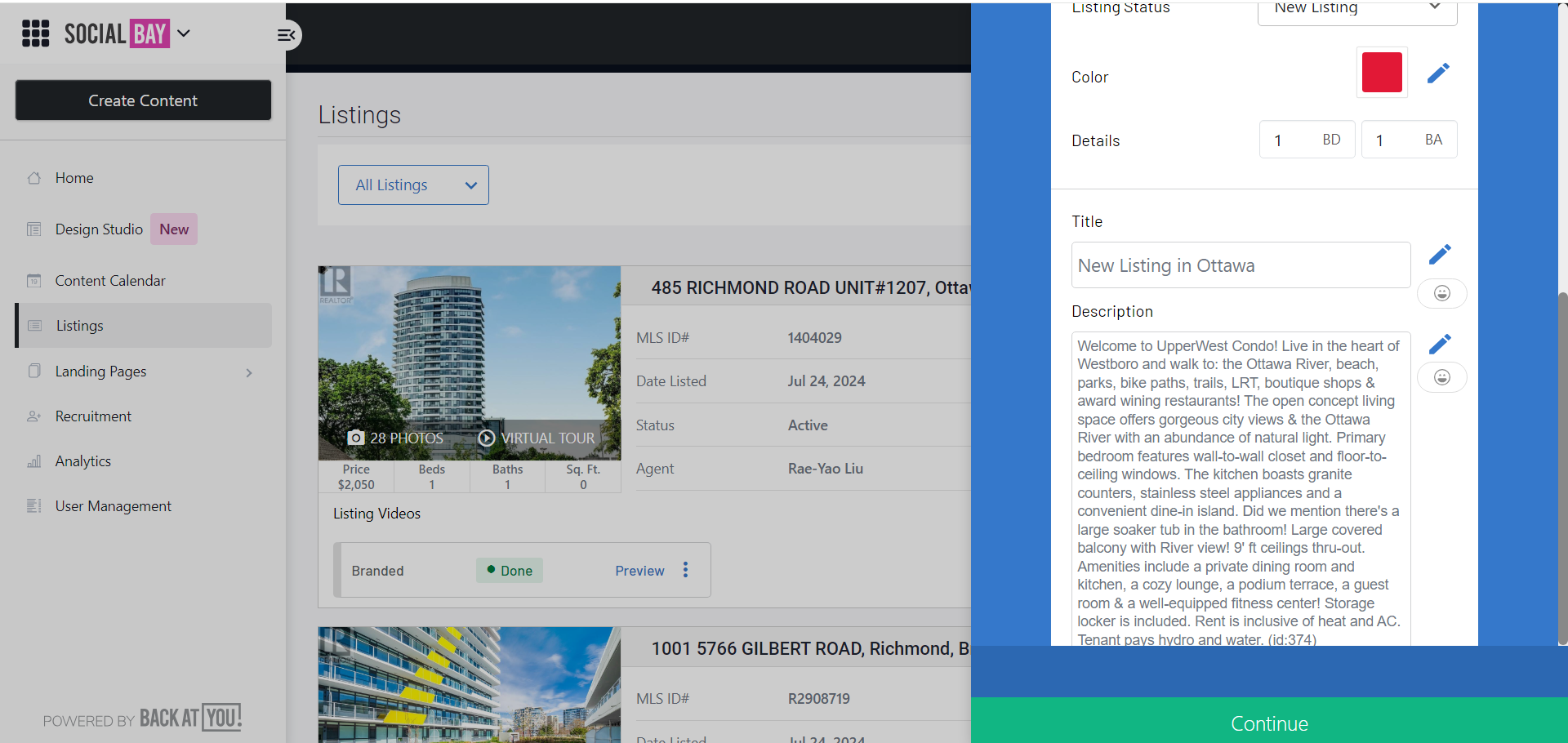Click the red color swatch
Screen dimensions: 1568x743
[1382, 73]
